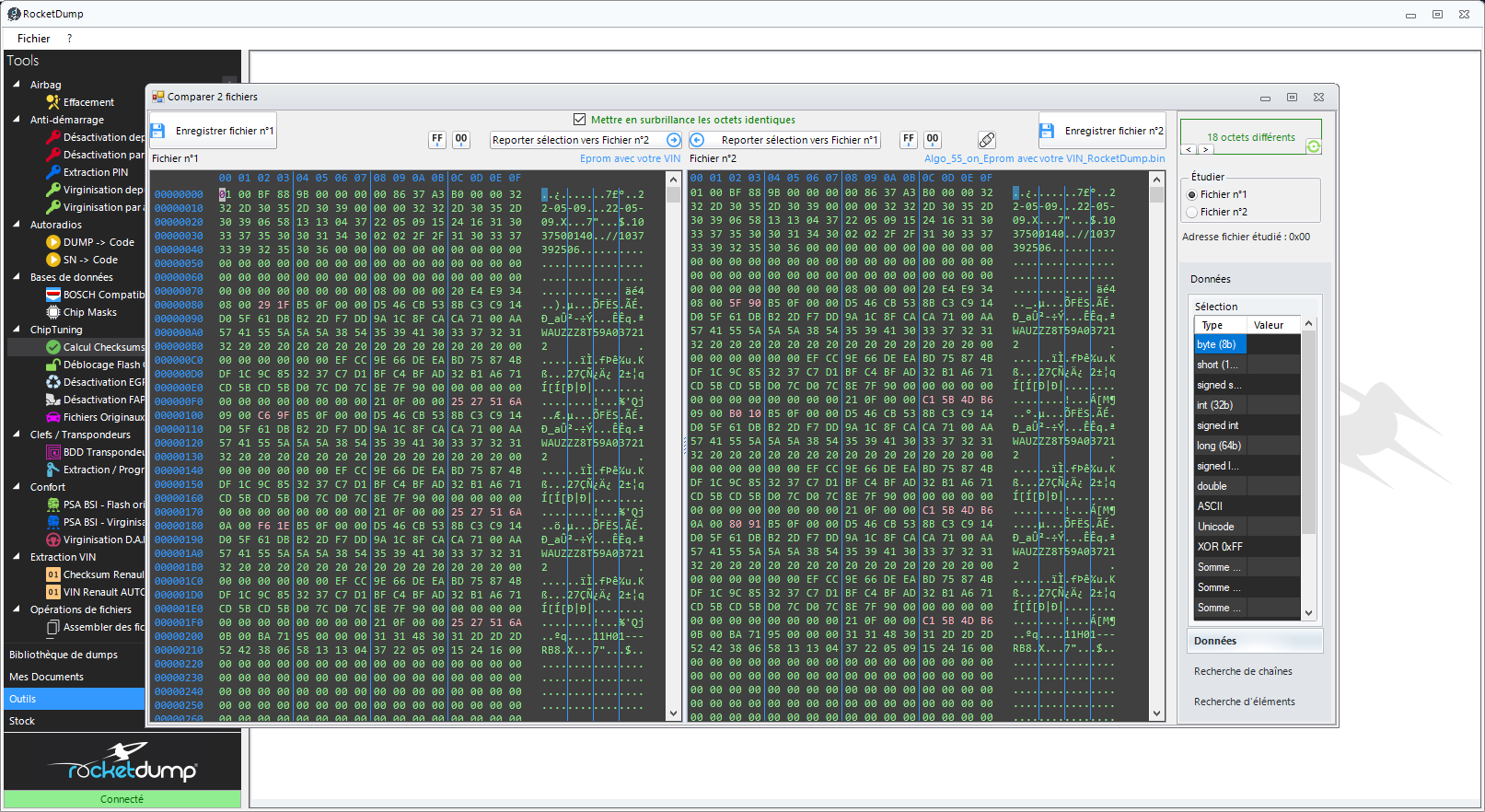
Task: Switch to Mes Documents section
Action: 75,677
